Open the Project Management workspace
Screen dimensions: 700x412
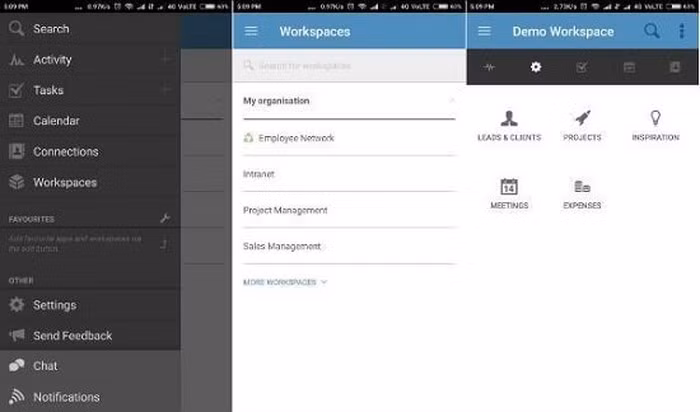[285, 210]
